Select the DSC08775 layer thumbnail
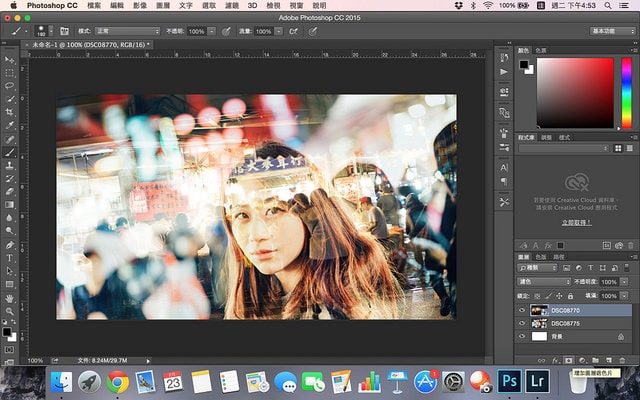This screenshot has width=640, height=400. [x=538, y=324]
